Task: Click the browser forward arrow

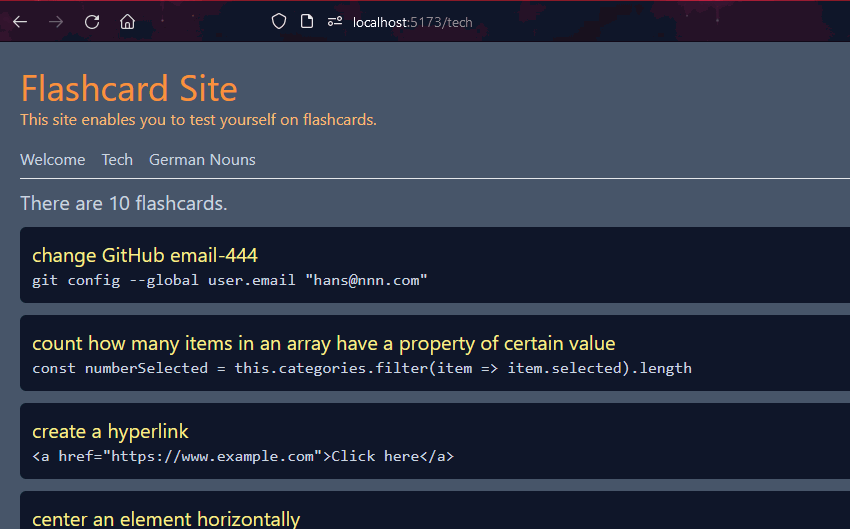Action: click(x=56, y=22)
